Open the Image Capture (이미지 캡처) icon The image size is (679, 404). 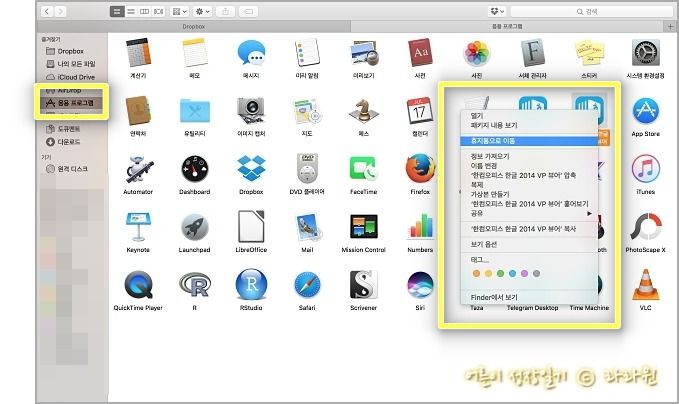251,110
